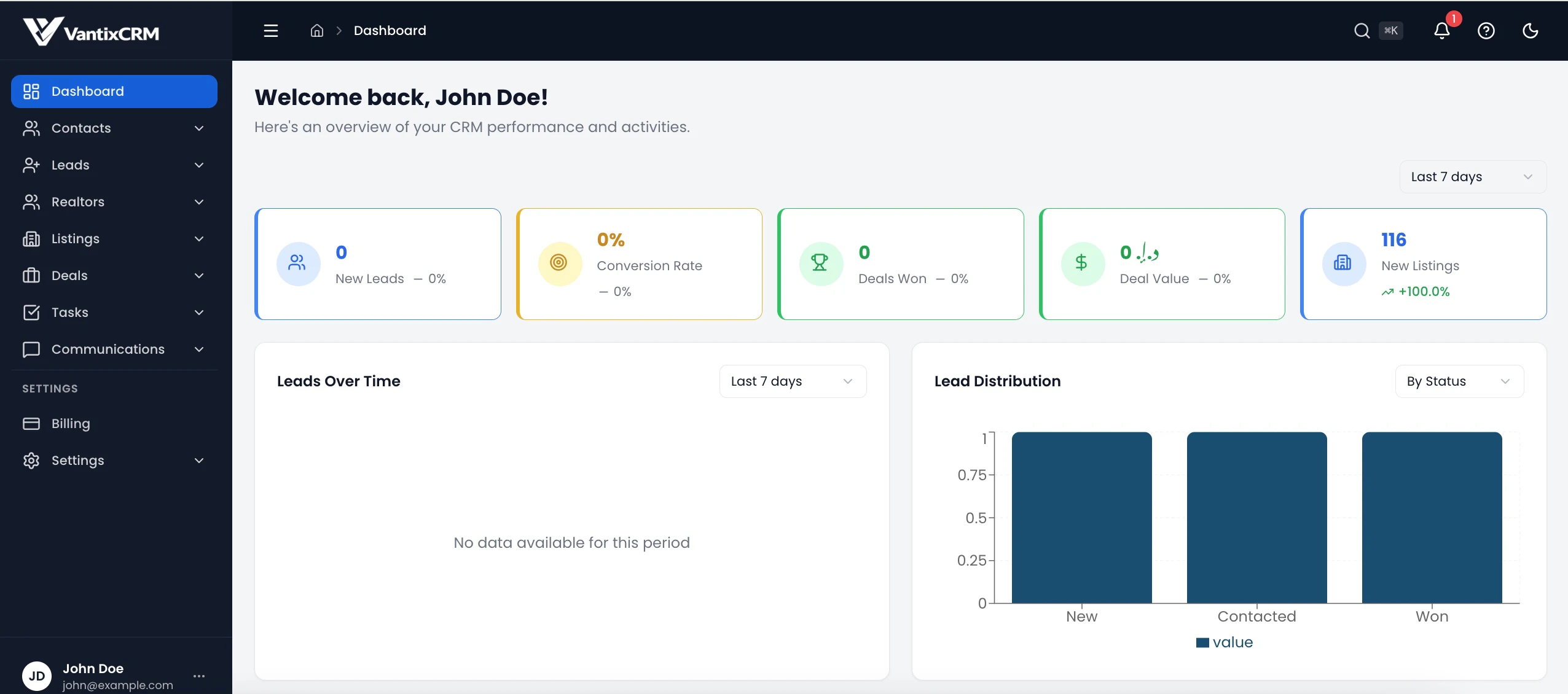Click the Conversion Rate target icon
Image resolution: width=1568 pixels, height=694 pixels.
[559, 263]
